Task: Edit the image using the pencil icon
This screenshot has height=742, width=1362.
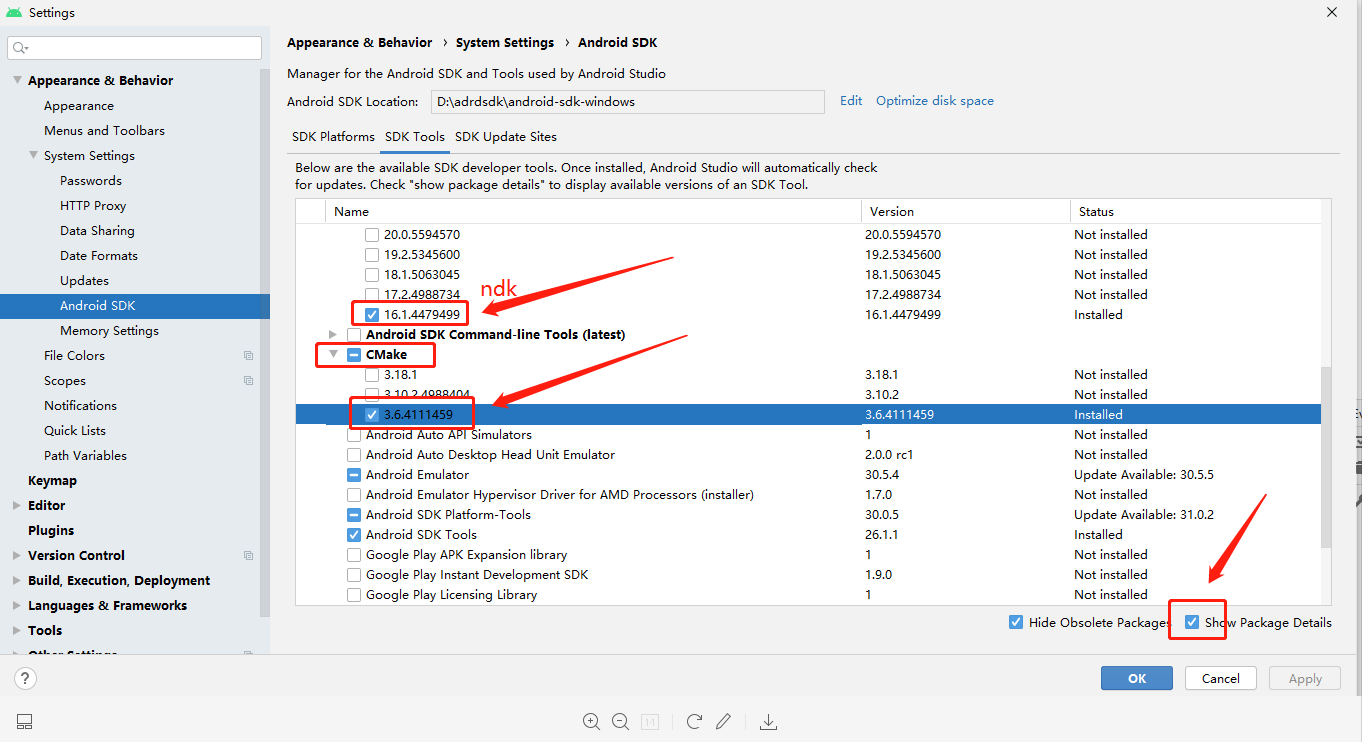Action: click(723, 721)
